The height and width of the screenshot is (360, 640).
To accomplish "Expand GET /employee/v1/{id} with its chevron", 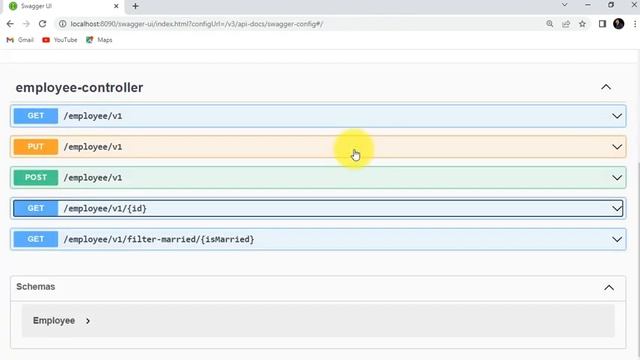I will [x=617, y=209].
